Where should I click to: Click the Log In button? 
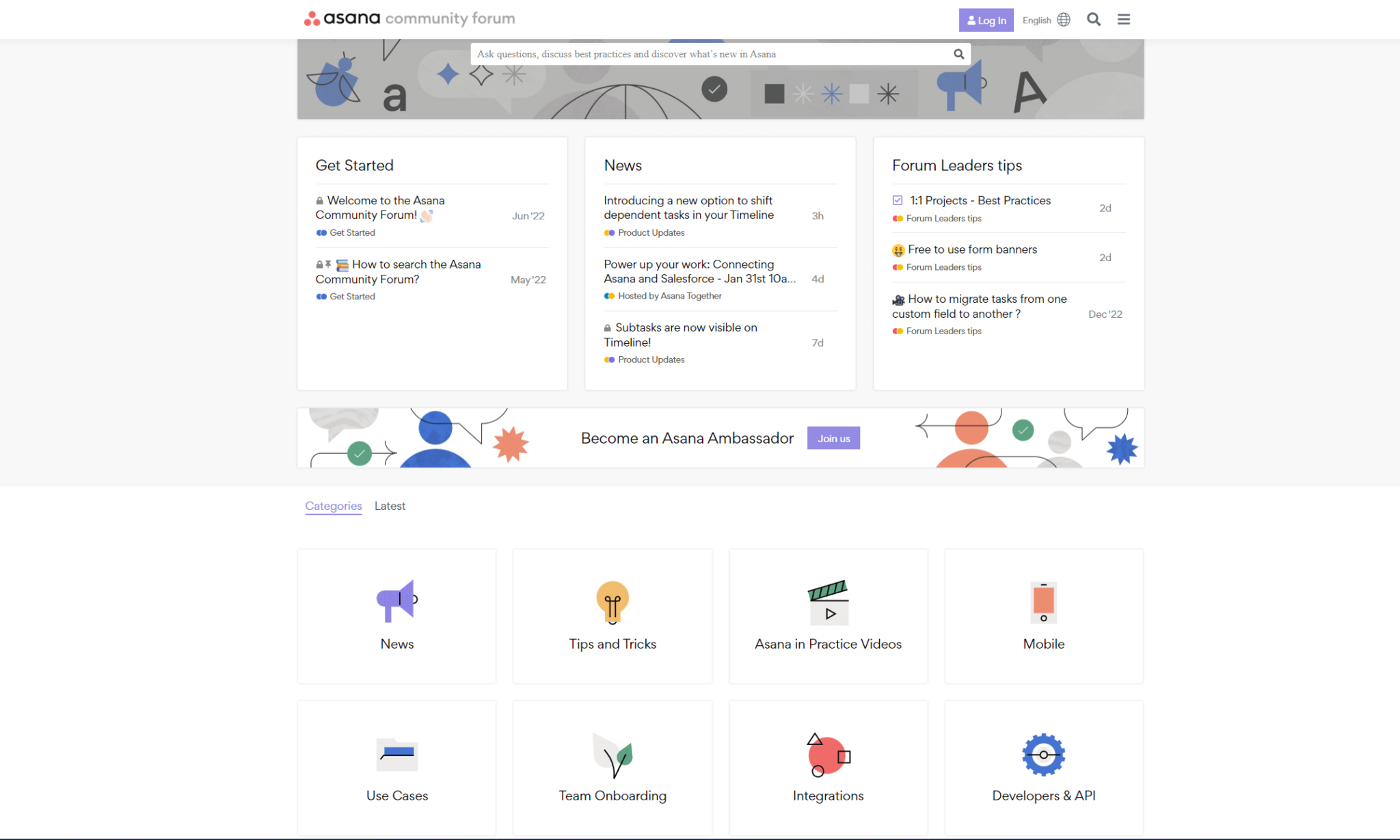986,20
